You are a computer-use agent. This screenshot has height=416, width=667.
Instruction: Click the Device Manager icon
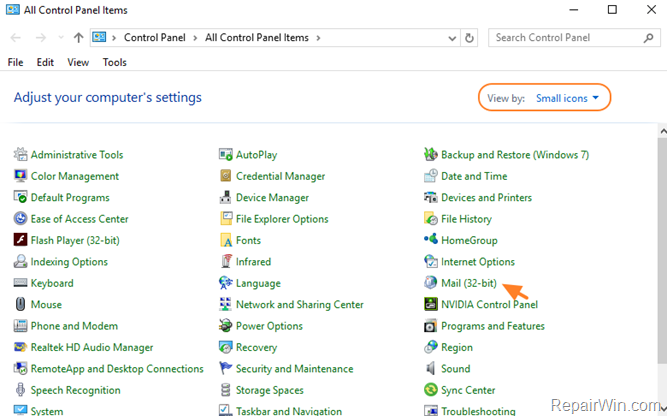coord(225,197)
